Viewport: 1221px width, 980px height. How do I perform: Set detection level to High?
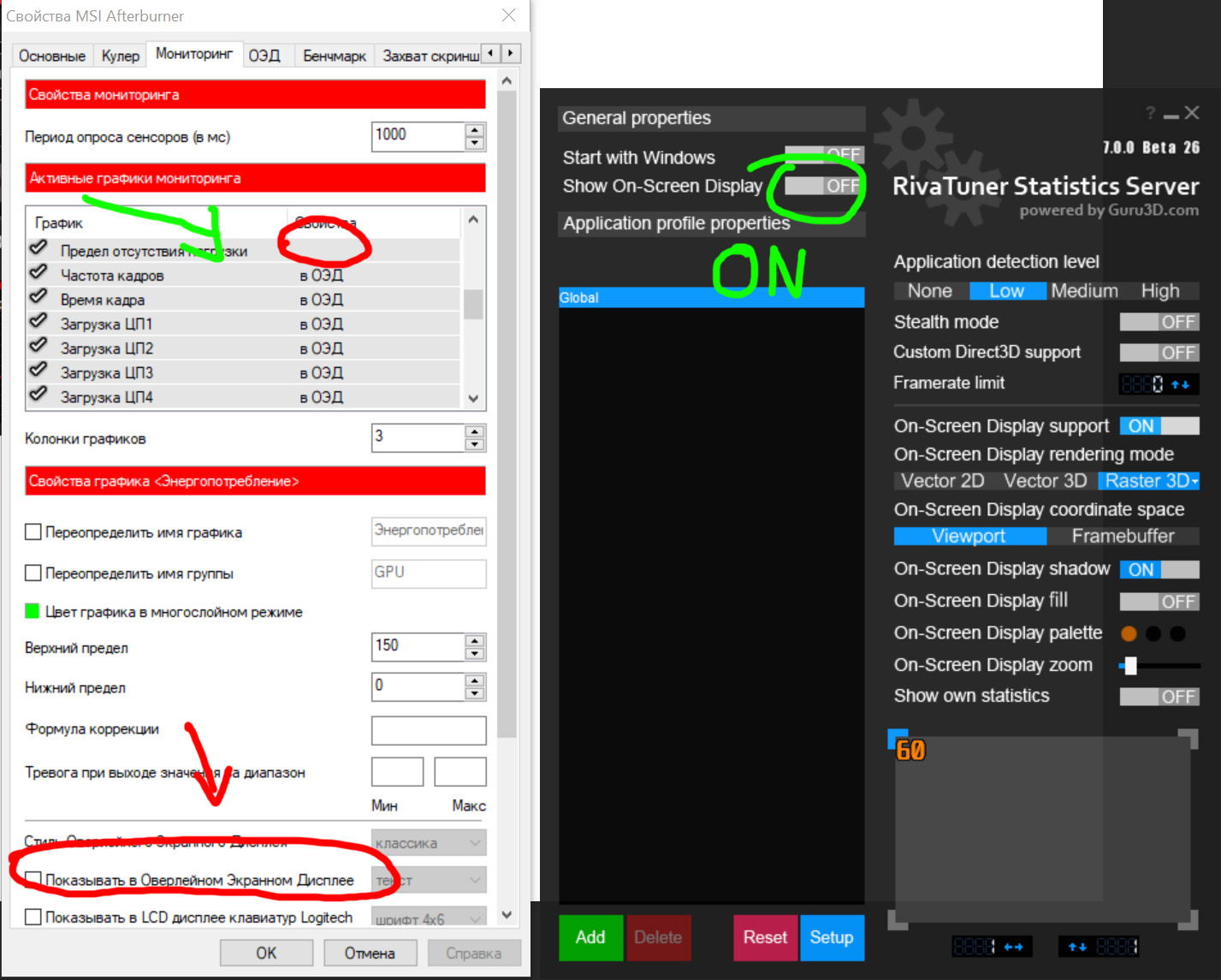(1160, 291)
